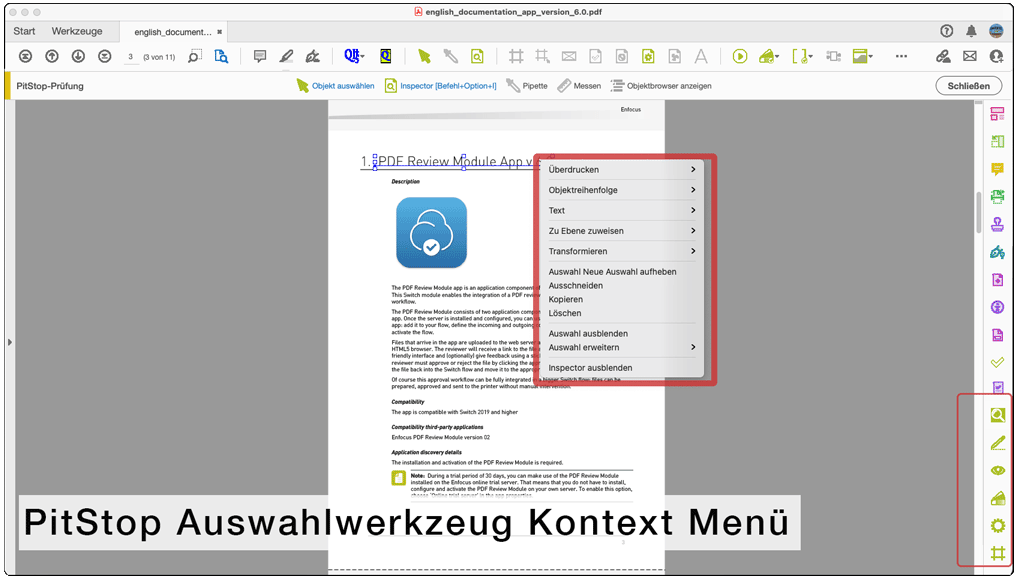Open the sign document tool
The width and height of the screenshot is (1020, 580).
tap(313, 57)
